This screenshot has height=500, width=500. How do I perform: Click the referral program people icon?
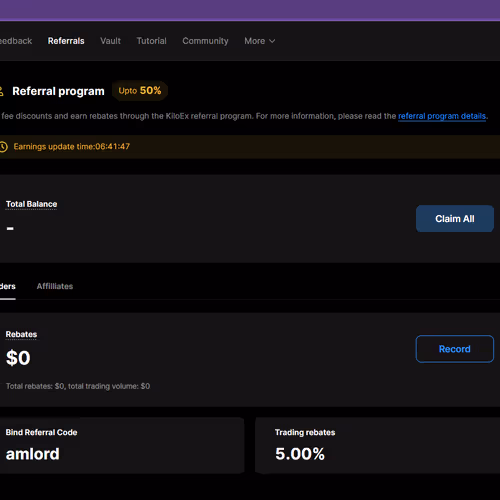(1, 91)
